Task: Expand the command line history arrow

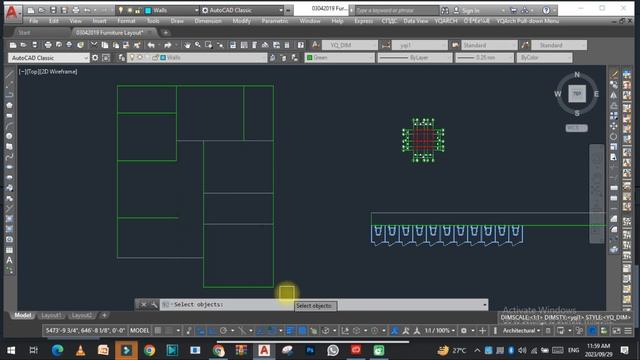Action: tap(484, 304)
